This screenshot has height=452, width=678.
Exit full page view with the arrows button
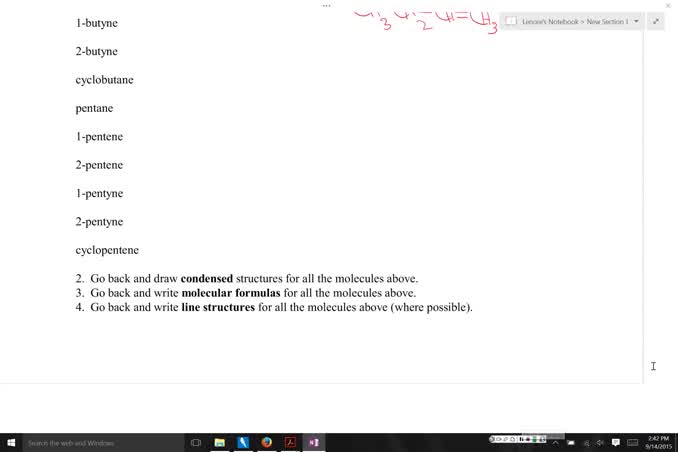pos(656,21)
